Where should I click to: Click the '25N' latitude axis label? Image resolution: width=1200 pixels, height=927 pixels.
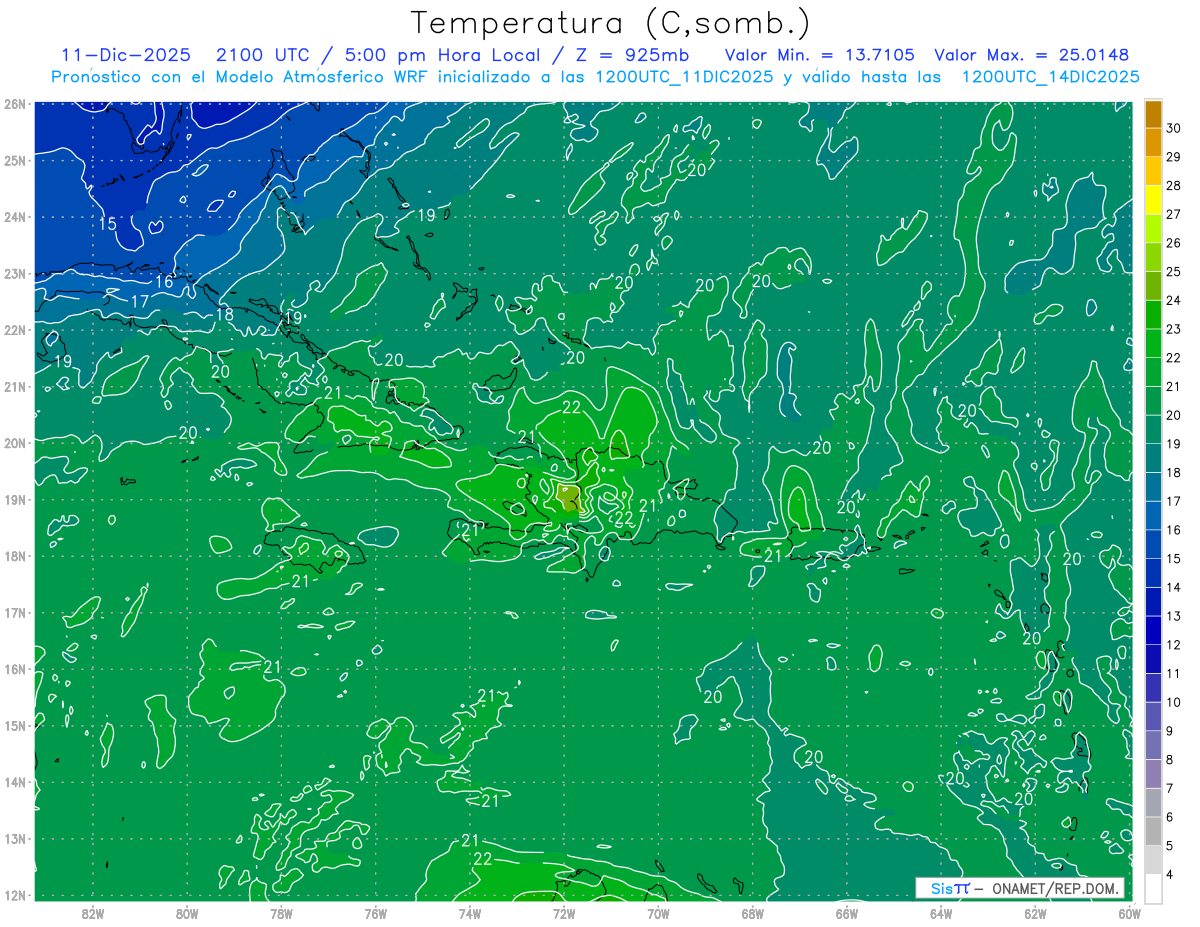point(14,160)
